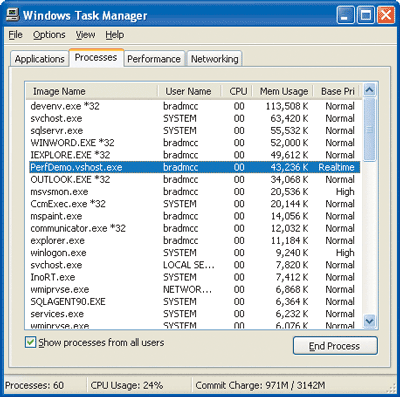The width and height of the screenshot is (400, 397).
Task: Select the mspaint.exe process
Action: coord(194,216)
